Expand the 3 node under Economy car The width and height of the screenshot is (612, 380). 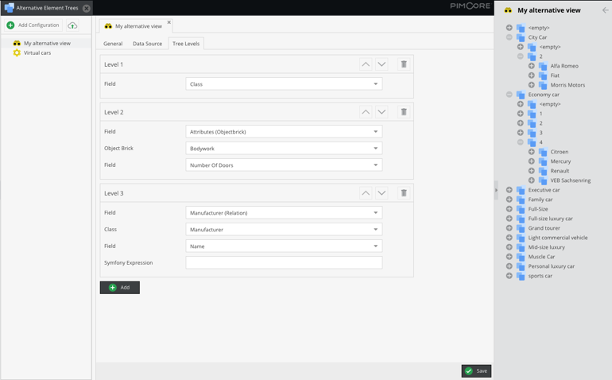520,133
